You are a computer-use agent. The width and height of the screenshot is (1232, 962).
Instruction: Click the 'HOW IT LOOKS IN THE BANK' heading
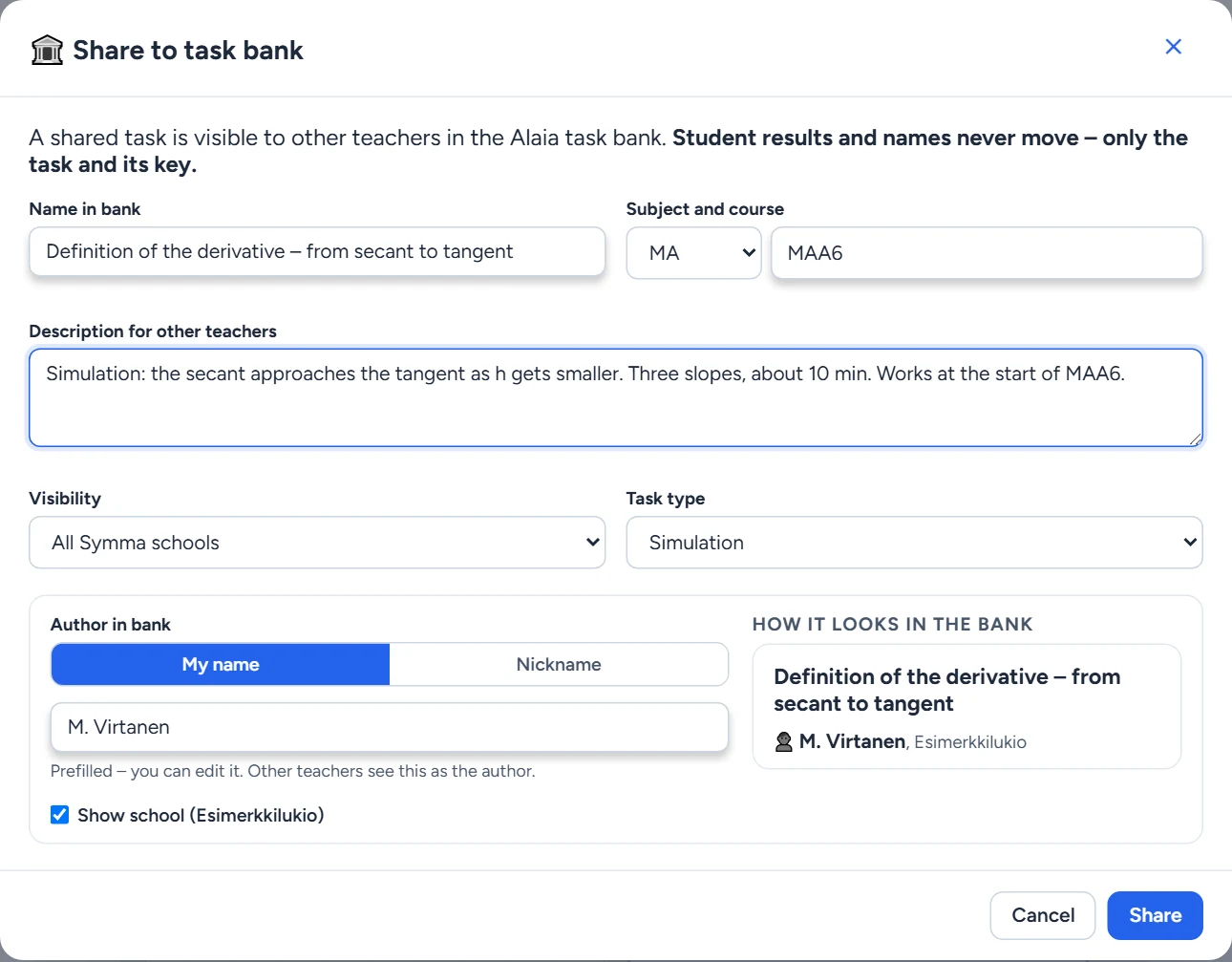(892, 624)
